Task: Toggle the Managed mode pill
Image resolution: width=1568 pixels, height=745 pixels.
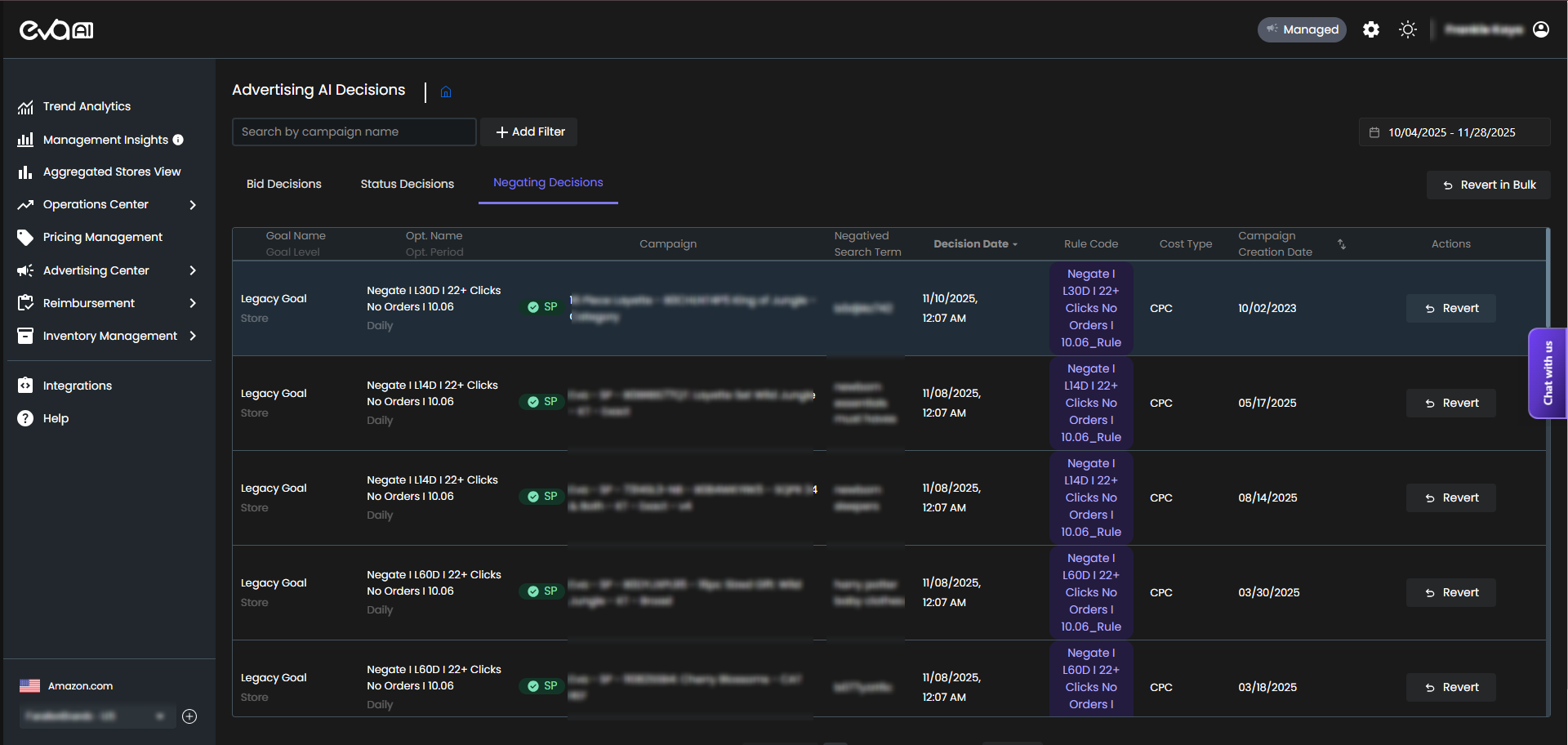Action: click(1302, 30)
